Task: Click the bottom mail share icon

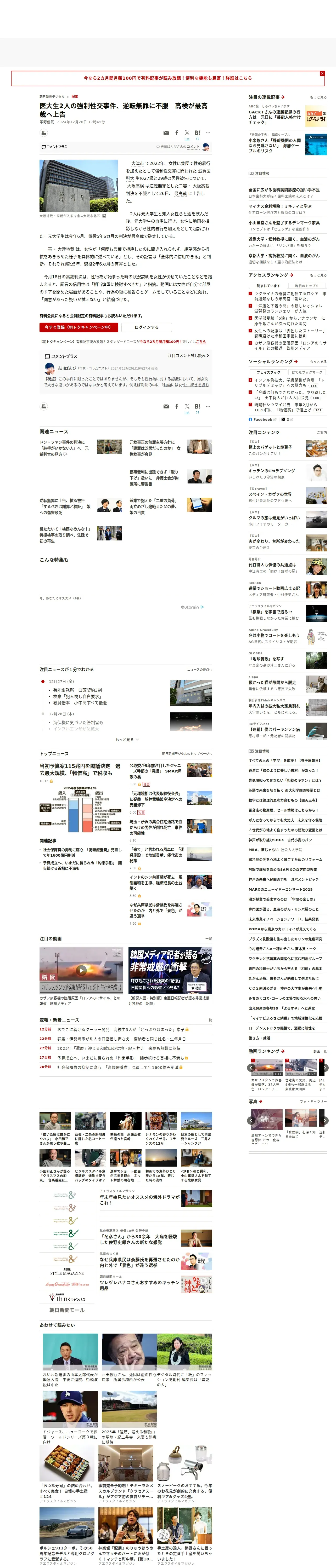Action: point(166,406)
